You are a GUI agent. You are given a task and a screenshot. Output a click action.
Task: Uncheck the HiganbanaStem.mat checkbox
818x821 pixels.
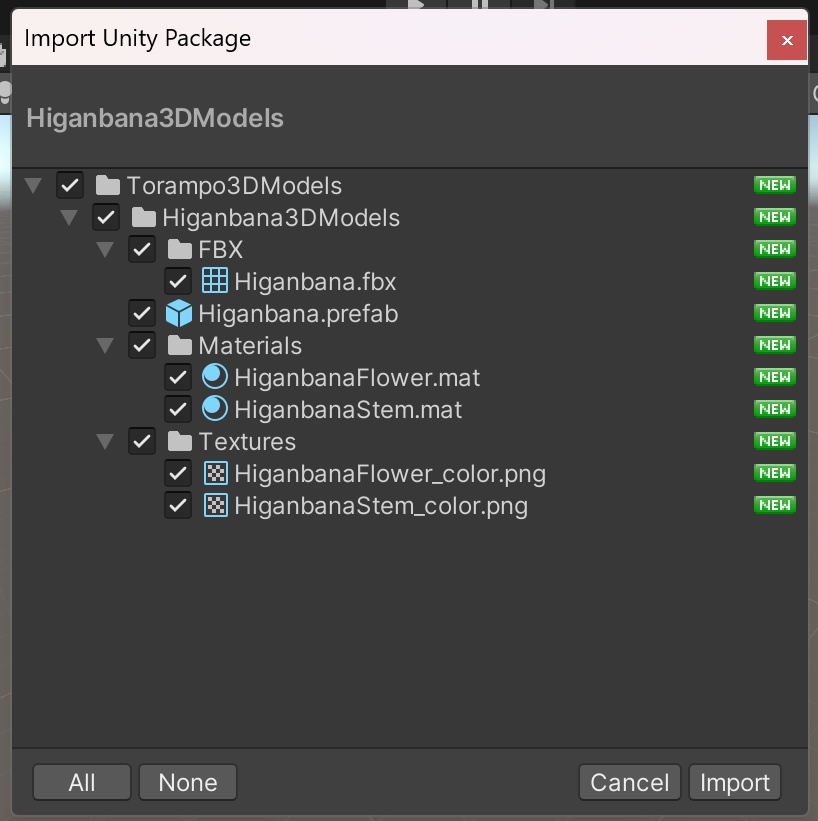178,409
